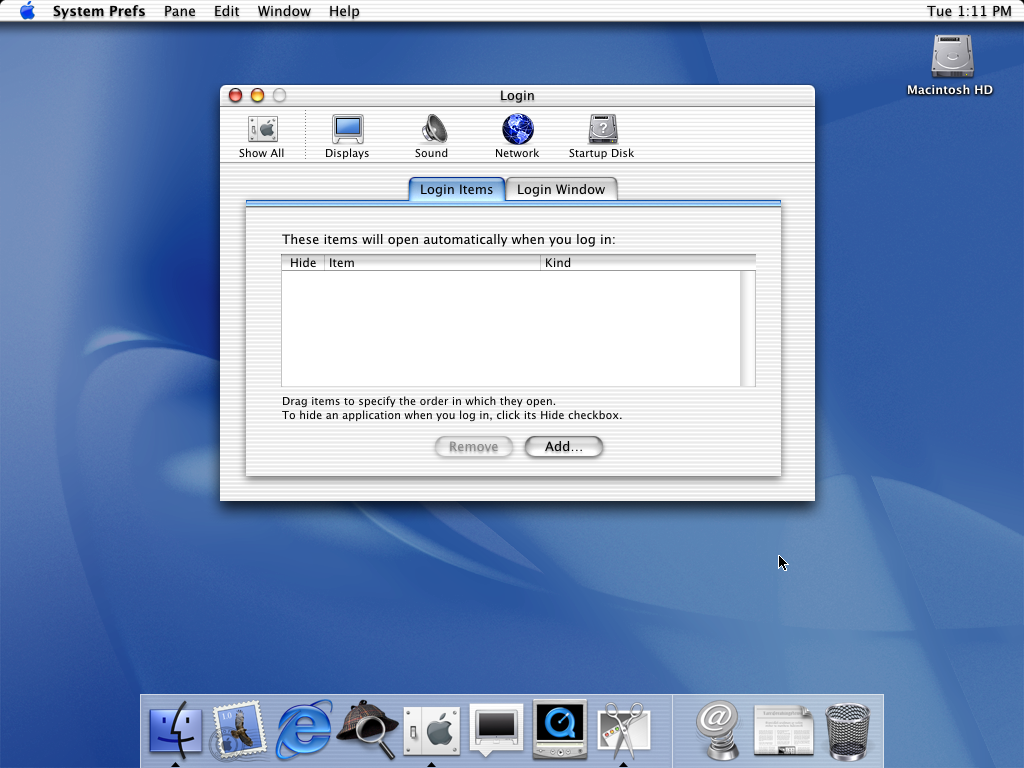Open the Help menu
The width and height of the screenshot is (1024, 768).
[344, 11]
